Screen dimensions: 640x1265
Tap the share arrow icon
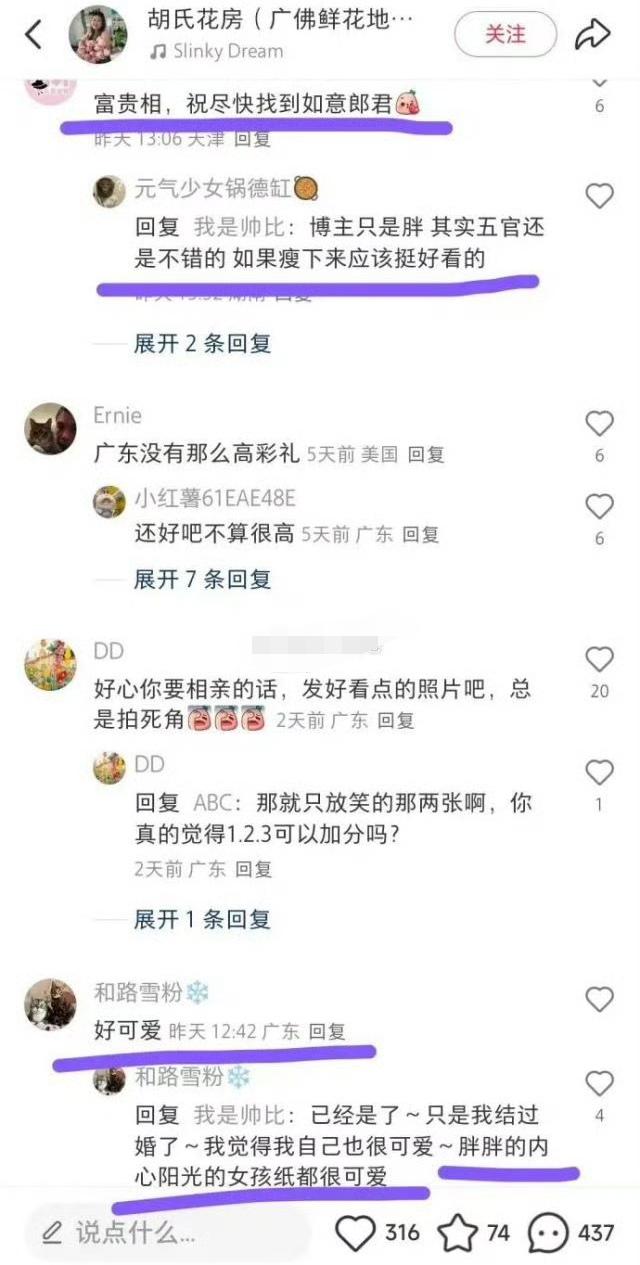(593, 34)
